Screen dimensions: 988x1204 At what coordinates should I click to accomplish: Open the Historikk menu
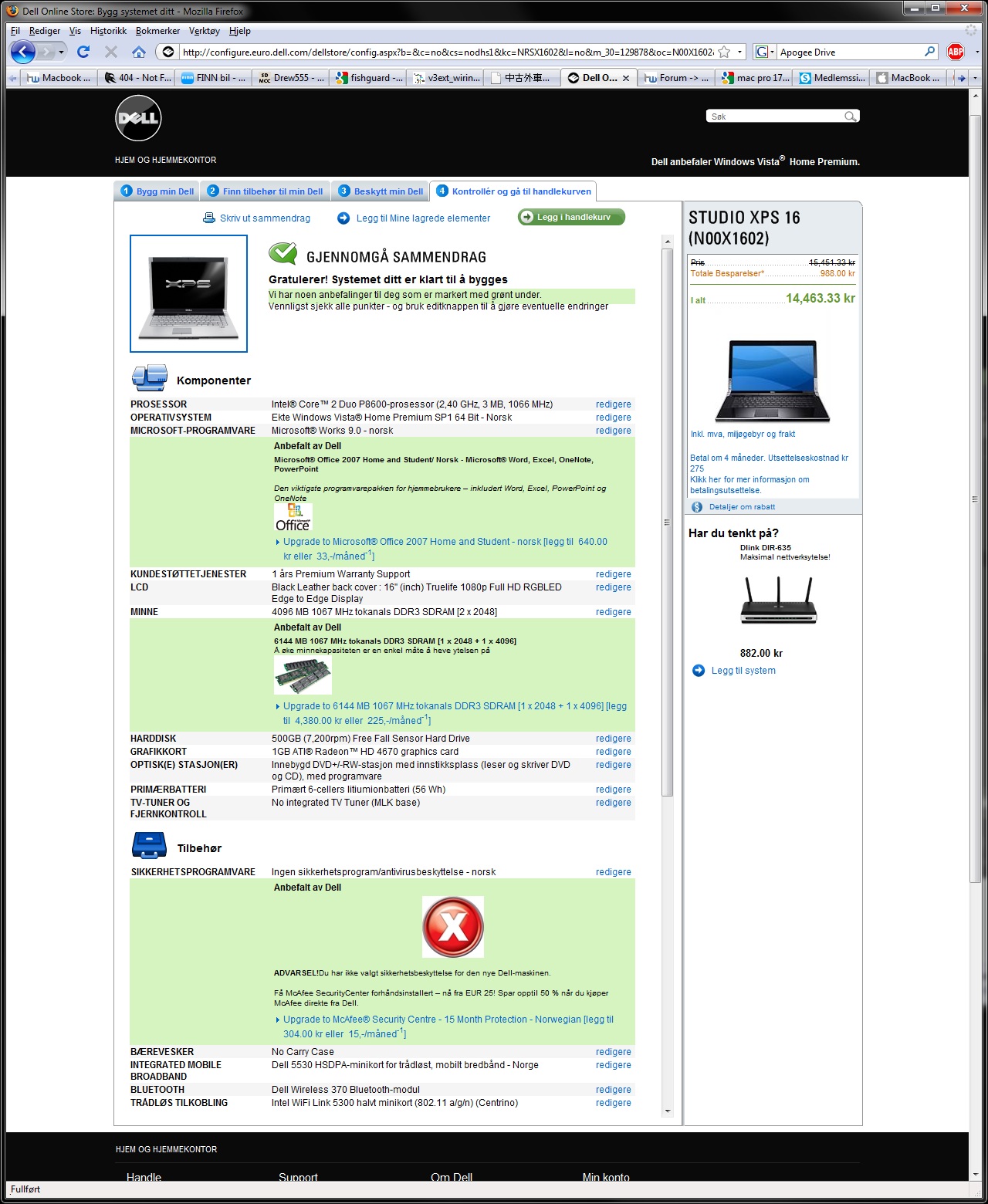(x=108, y=31)
